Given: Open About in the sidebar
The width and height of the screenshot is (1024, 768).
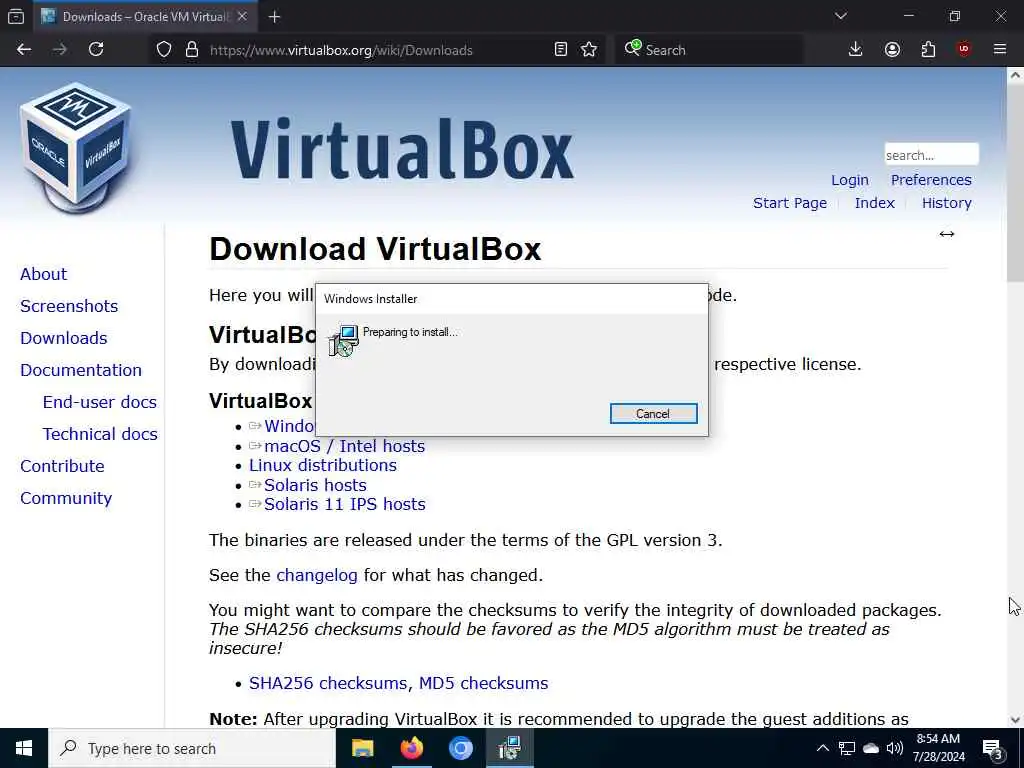Looking at the screenshot, I should 44,274.
